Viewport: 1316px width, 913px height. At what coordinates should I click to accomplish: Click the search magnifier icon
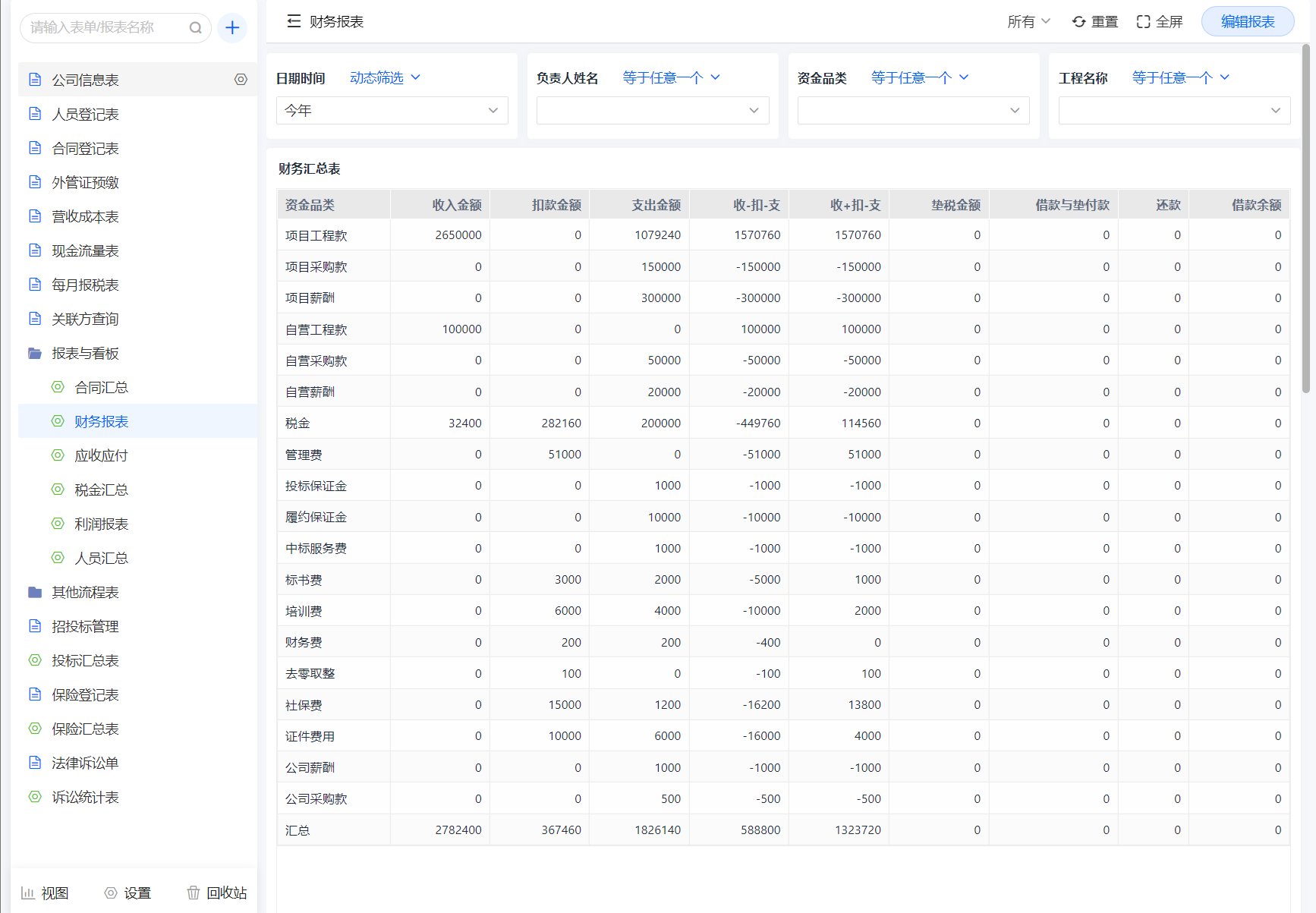point(195,28)
